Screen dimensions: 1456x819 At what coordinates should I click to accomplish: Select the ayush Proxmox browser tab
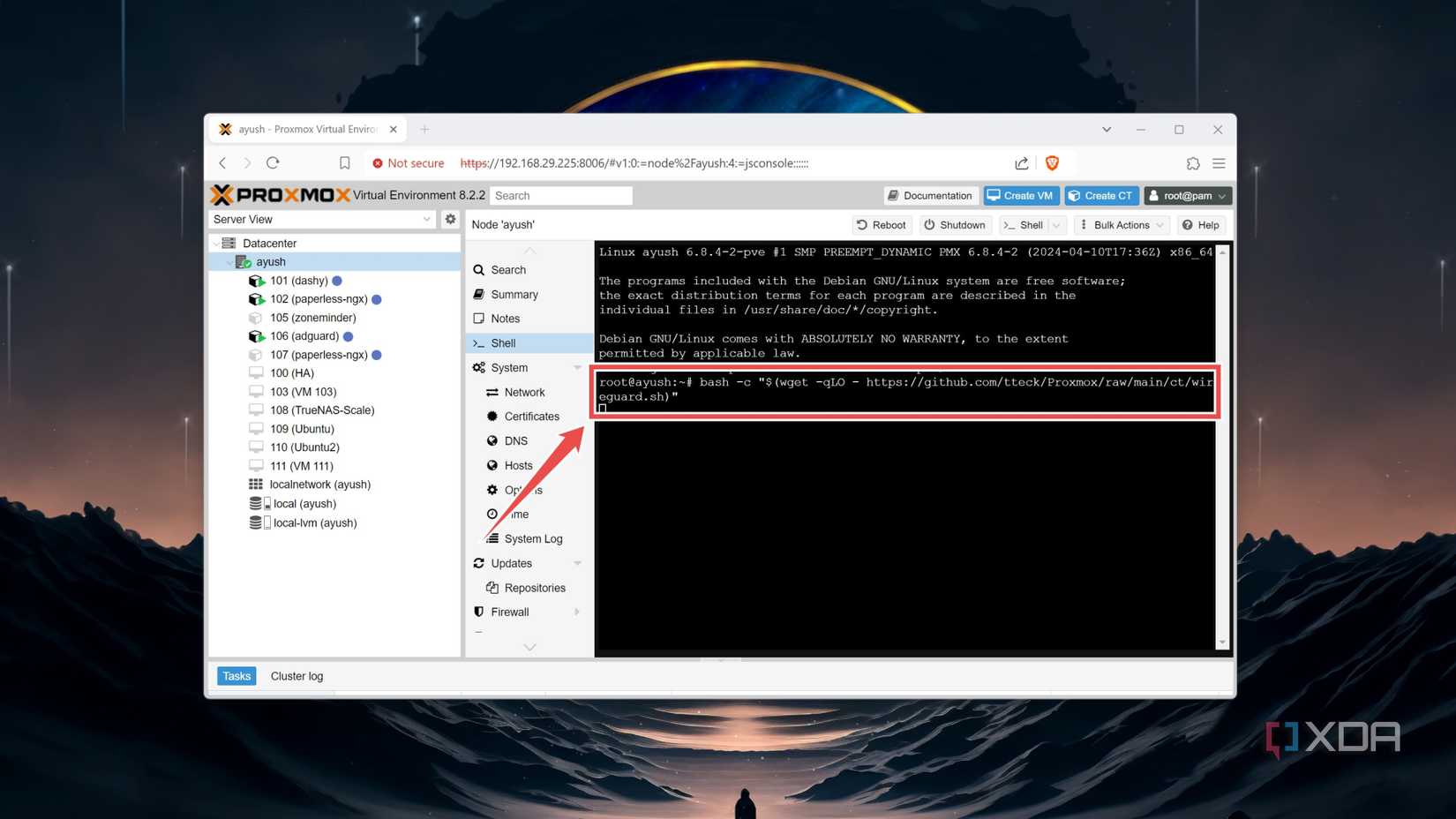pos(307,129)
